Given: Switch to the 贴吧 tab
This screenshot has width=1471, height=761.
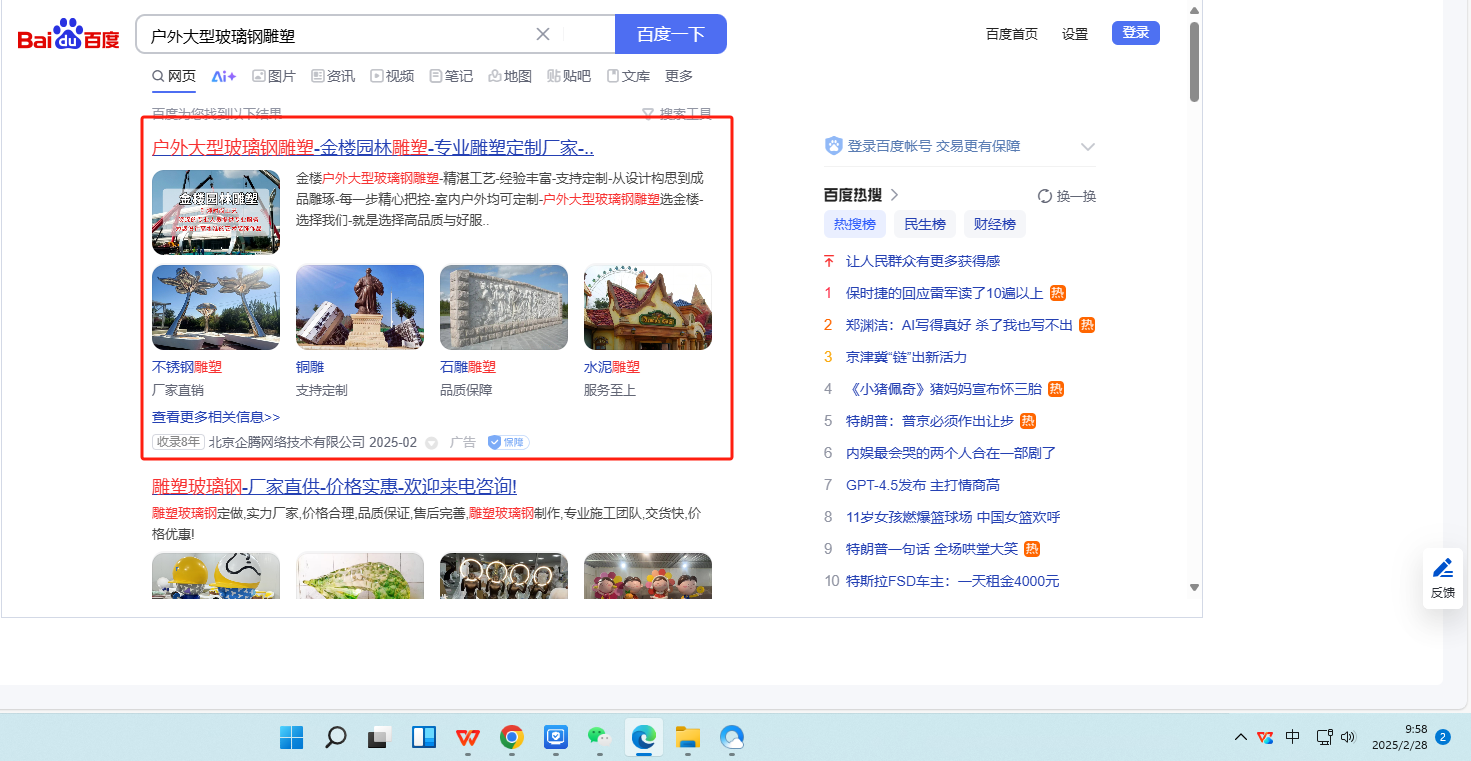Looking at the screenshot, I should click(569, 76).
